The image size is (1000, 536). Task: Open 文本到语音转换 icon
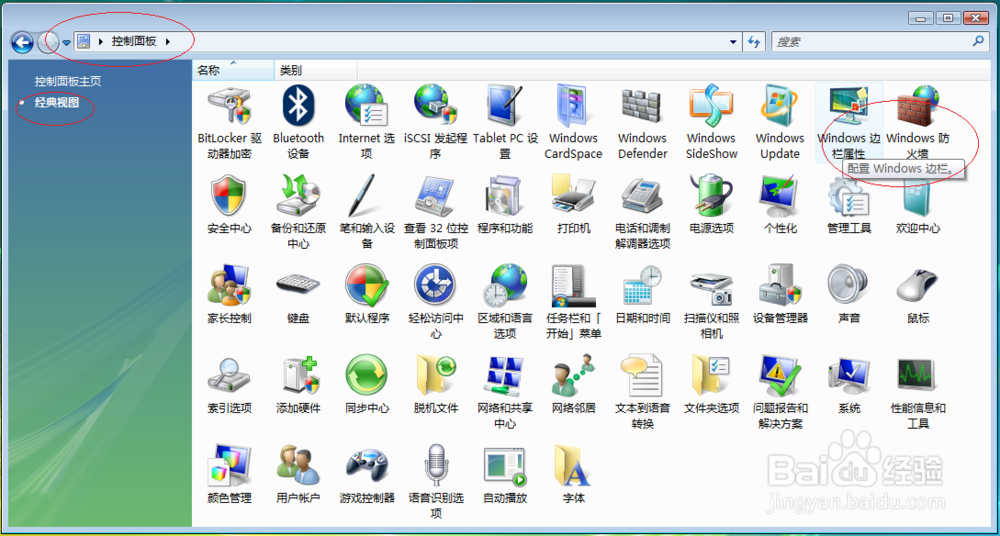(x=642, y=376)
